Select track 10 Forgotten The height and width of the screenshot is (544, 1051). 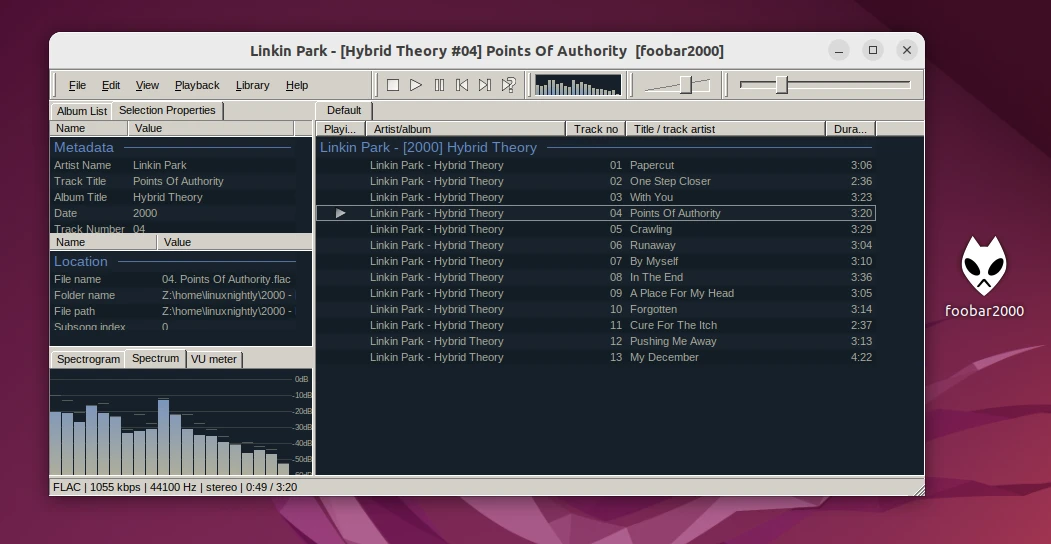coord(595,309)
